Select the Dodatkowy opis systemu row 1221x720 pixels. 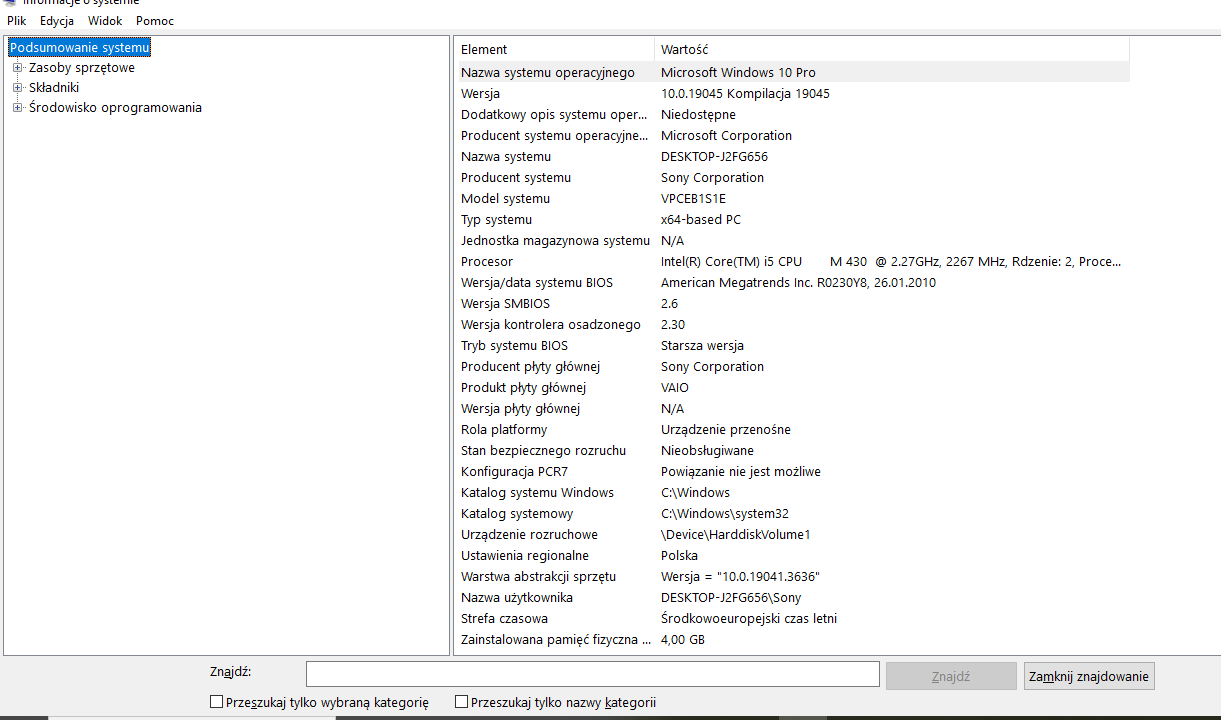pyautogui.click(x=793, y=114)
